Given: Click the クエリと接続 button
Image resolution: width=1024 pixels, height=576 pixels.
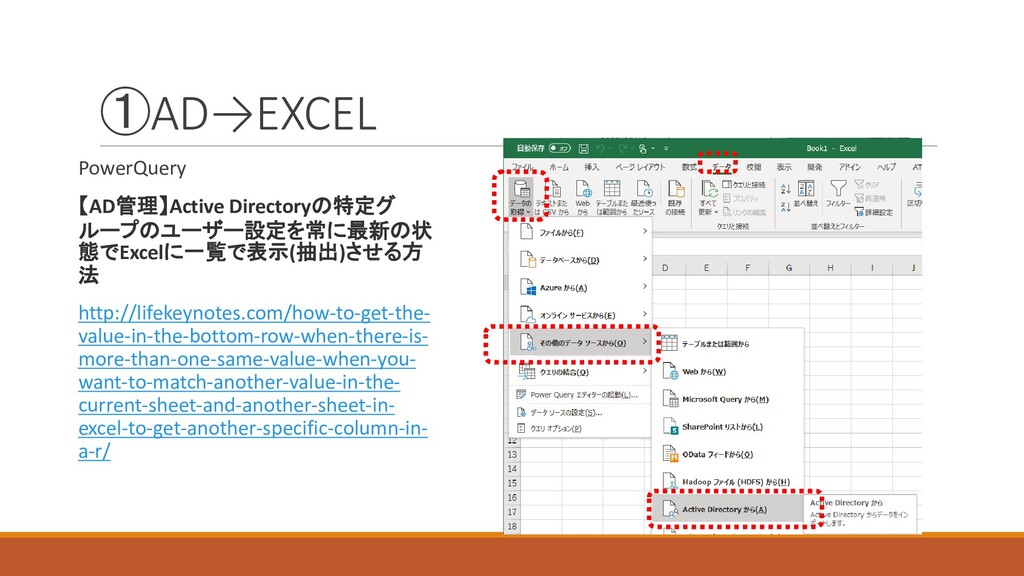Looking at the screenshot, I should (x=744, y=185).
